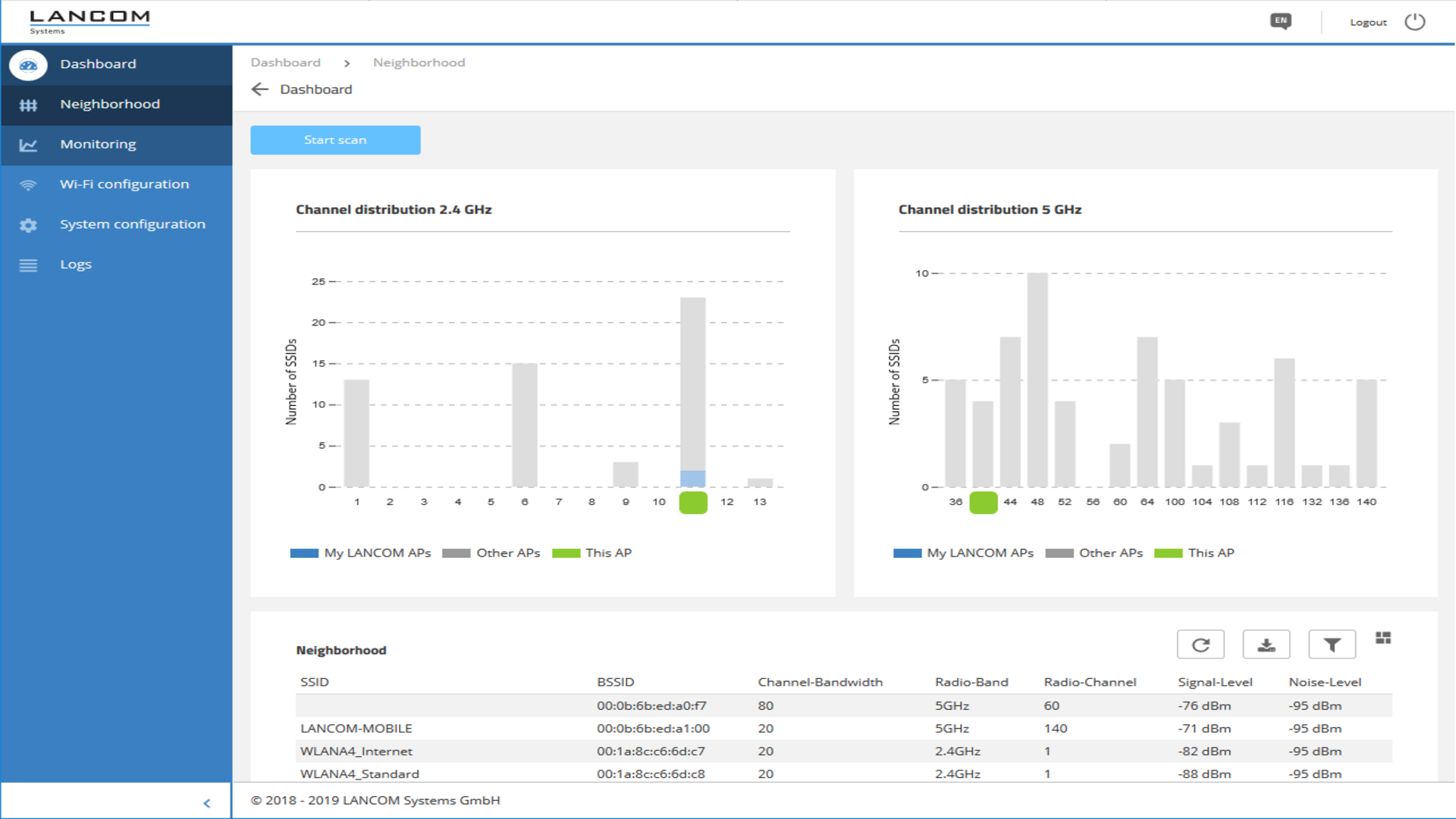Click the Logout link

pos(1368,23)
